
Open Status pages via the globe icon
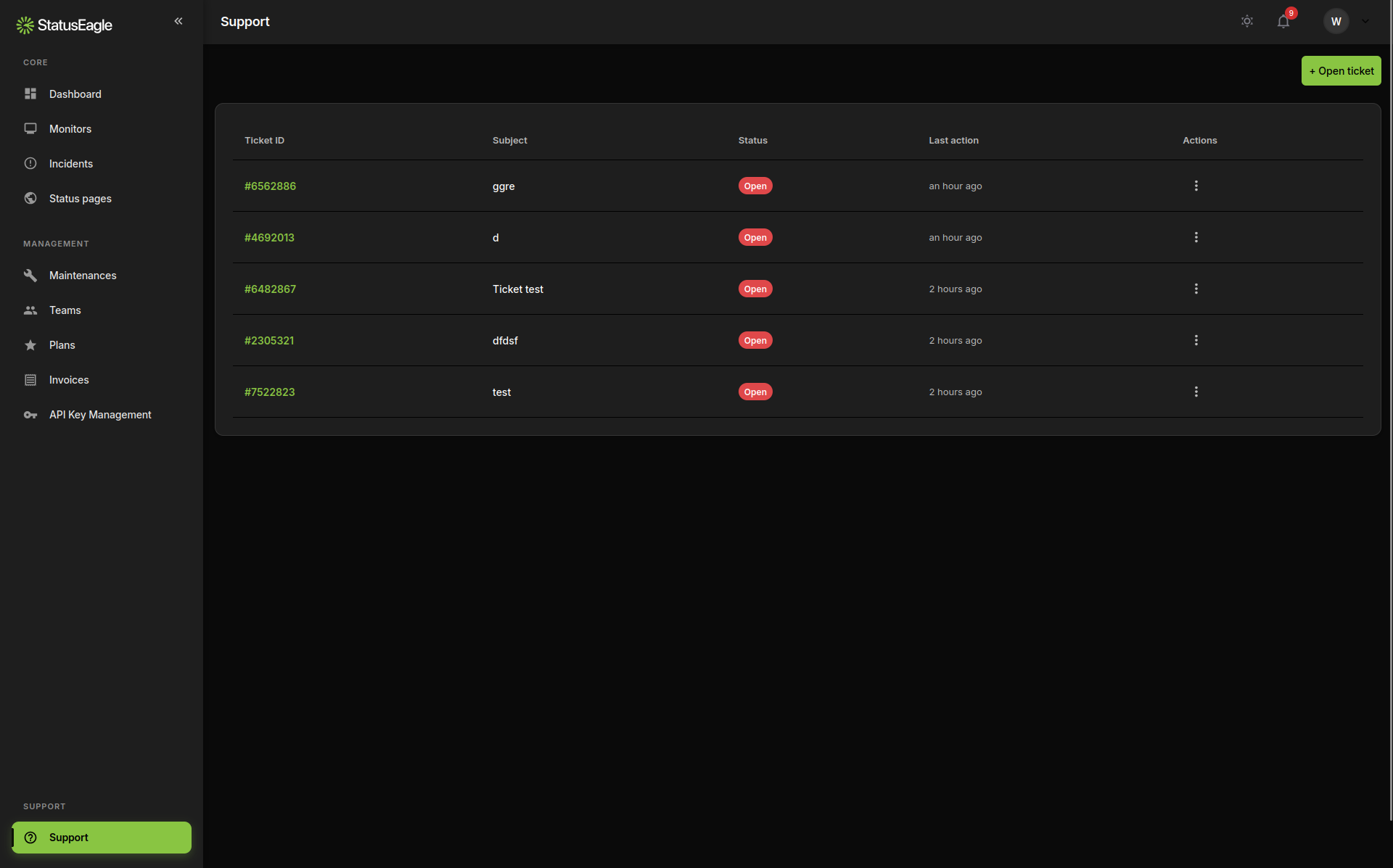pyautogui.click(x=30, y=198)
